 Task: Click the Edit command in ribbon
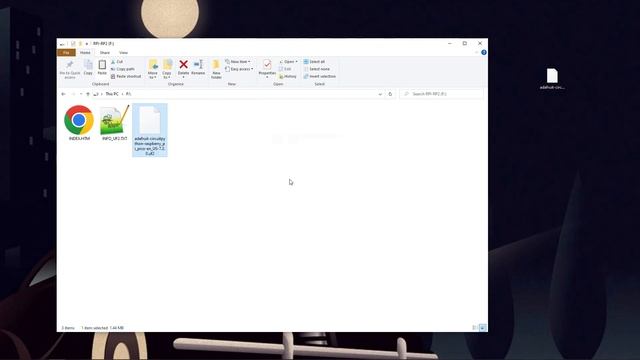285,69
